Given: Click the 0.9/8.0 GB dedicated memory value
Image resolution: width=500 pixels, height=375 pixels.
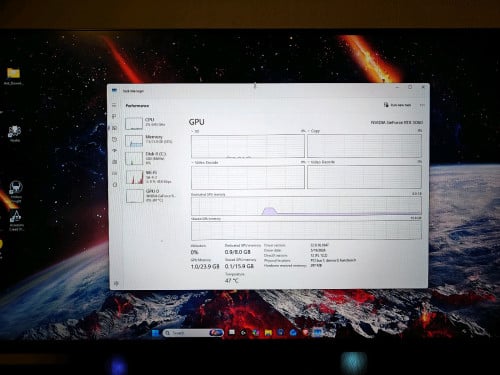Looking at the screenshot, I should pos(237,252).
